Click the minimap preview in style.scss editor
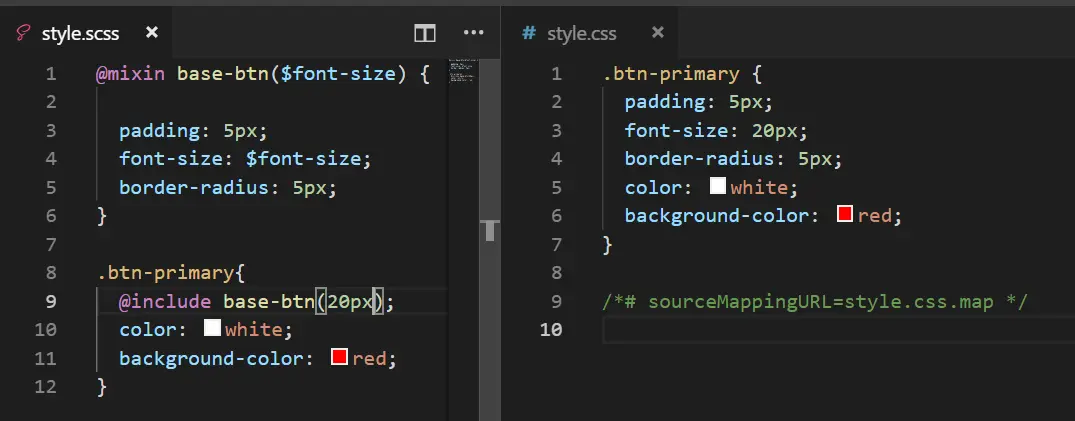1075x421 pixels. 461,71
